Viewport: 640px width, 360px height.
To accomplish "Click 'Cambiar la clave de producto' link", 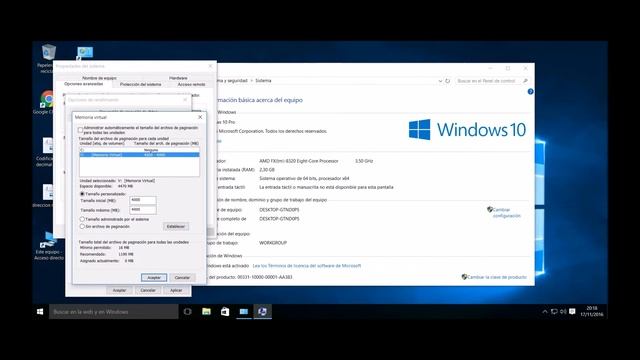I will point(497,277).
